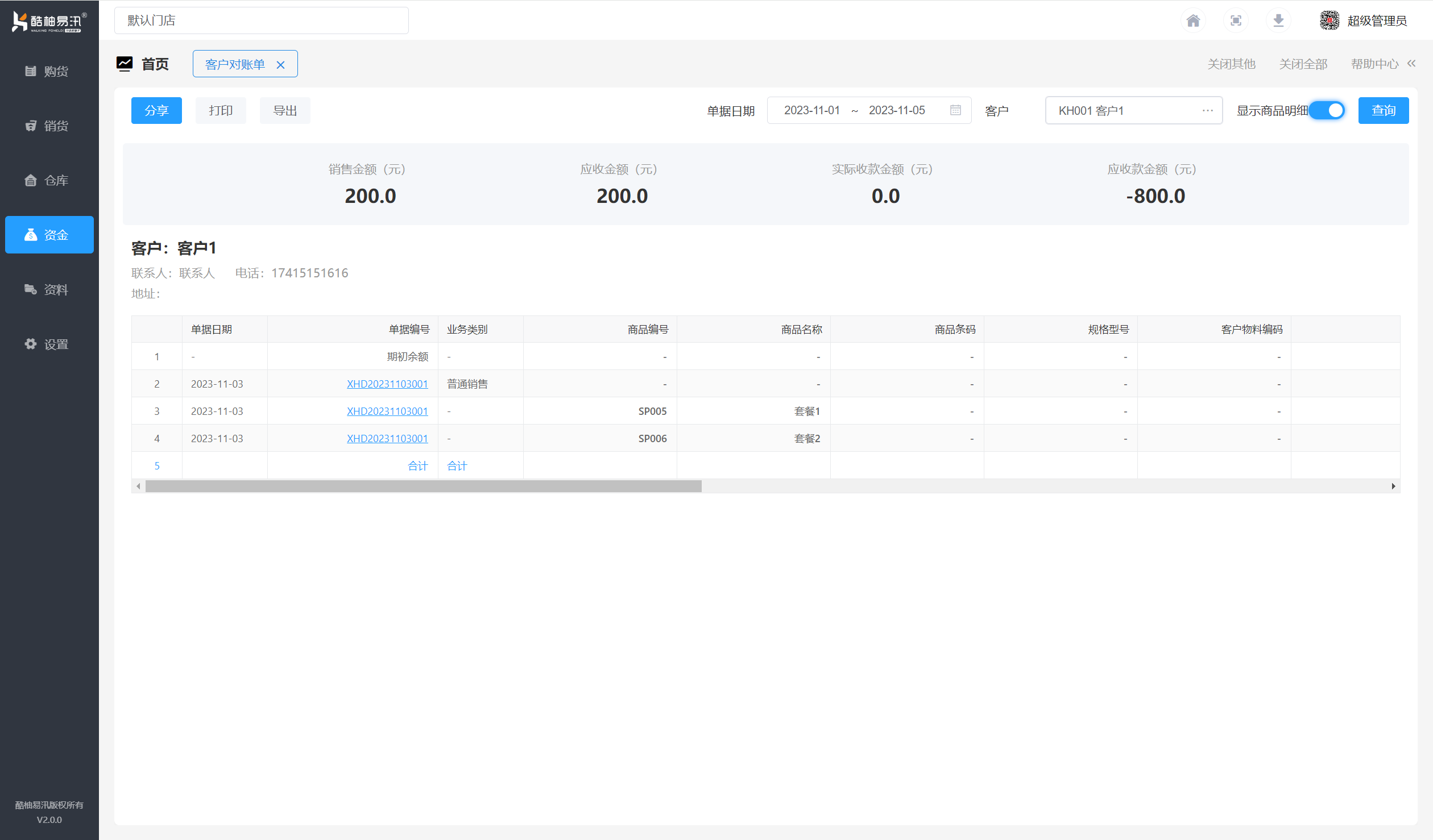Open XHD20231103001 link in row 2
Viewport: 1433px width, 840px height.
point(387,384)
